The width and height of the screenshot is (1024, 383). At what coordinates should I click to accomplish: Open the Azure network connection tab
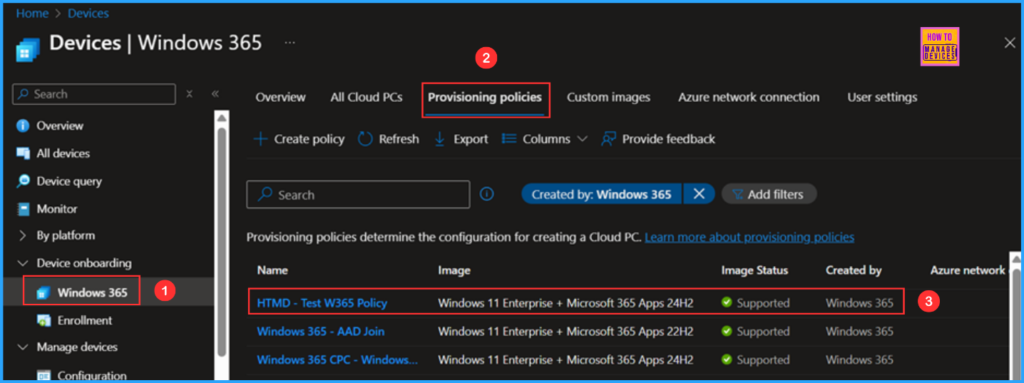pos(748,97)
